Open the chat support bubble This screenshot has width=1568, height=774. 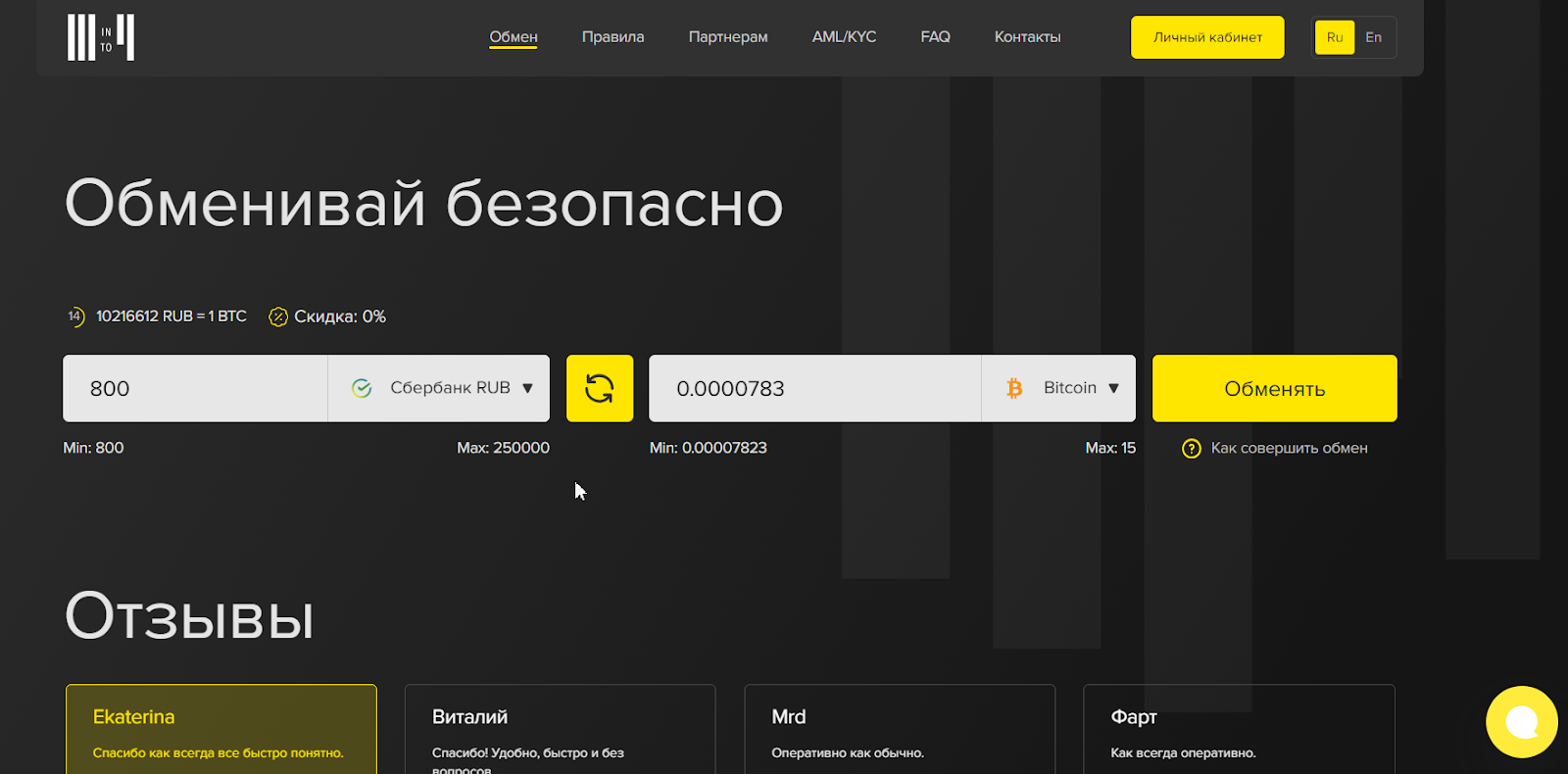(1521, 722)
